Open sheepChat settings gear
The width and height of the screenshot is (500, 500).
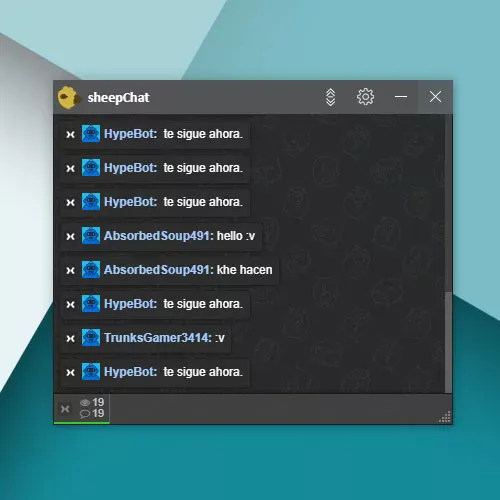click(365, 97)
